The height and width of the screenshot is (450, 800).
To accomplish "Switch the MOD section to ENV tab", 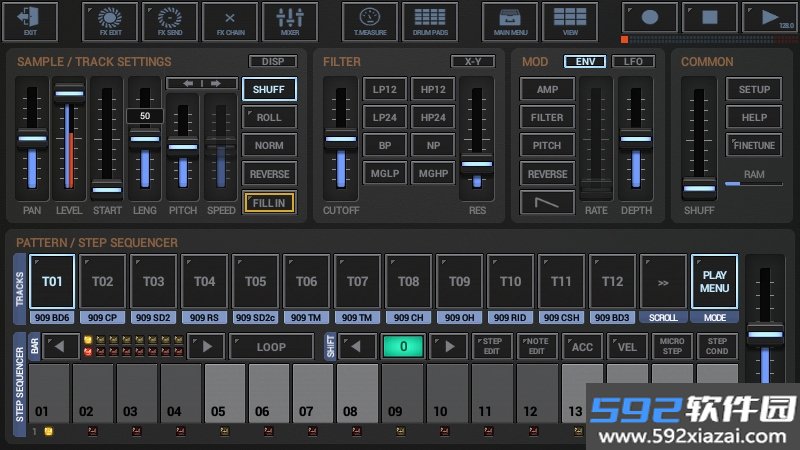I will click(x=585, y=62).
